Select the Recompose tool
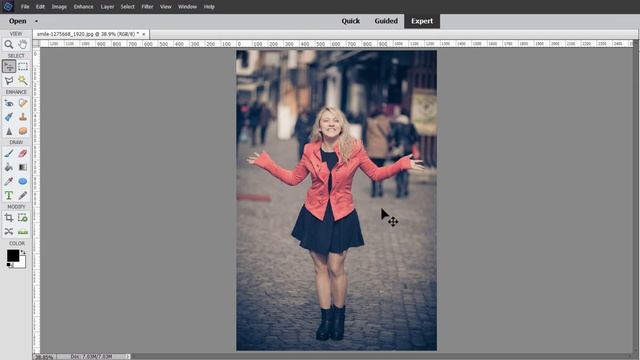The height and width of the screenshot is (360, 640). [23, 218]
